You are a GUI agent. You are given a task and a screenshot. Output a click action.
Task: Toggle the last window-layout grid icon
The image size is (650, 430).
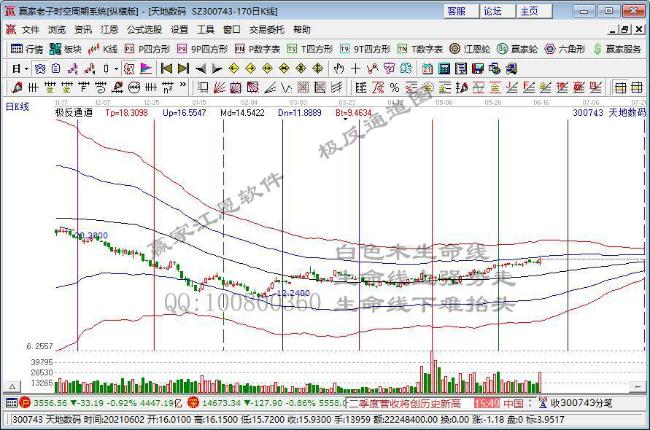tap(637, 87)
